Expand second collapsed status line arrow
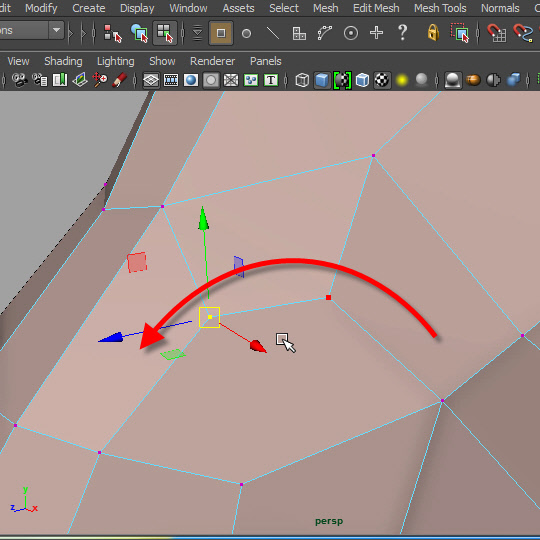The image size is (540, 540). point(83,33)
